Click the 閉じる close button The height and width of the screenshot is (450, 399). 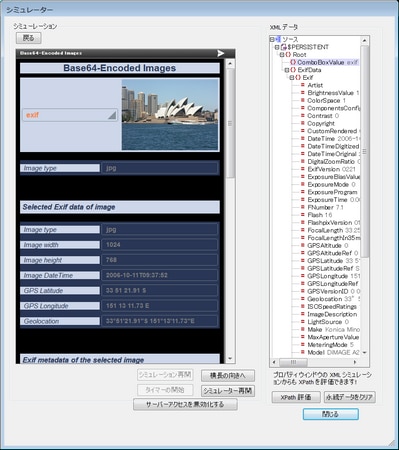[331, 414]
